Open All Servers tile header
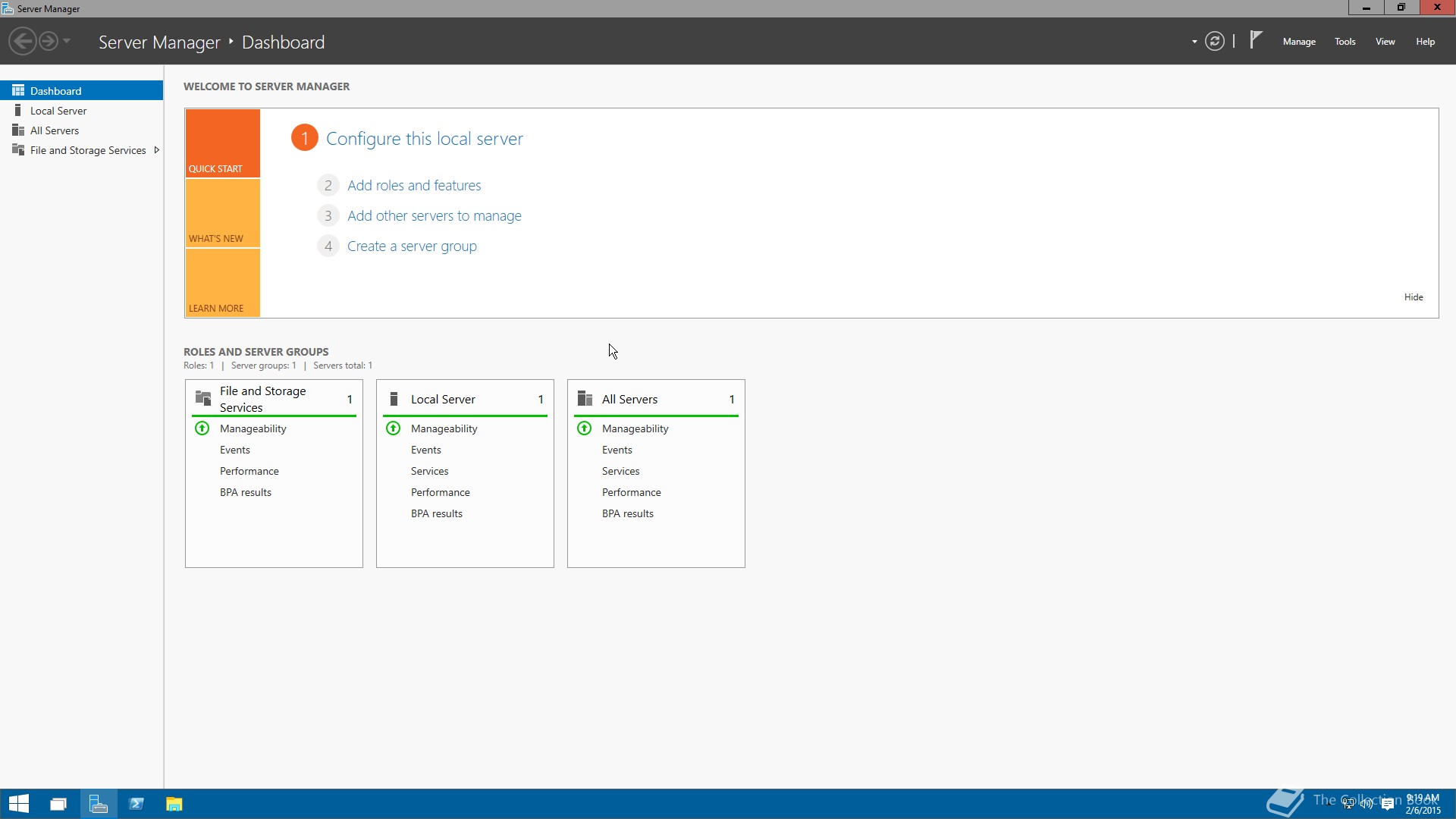 (656, 399)
